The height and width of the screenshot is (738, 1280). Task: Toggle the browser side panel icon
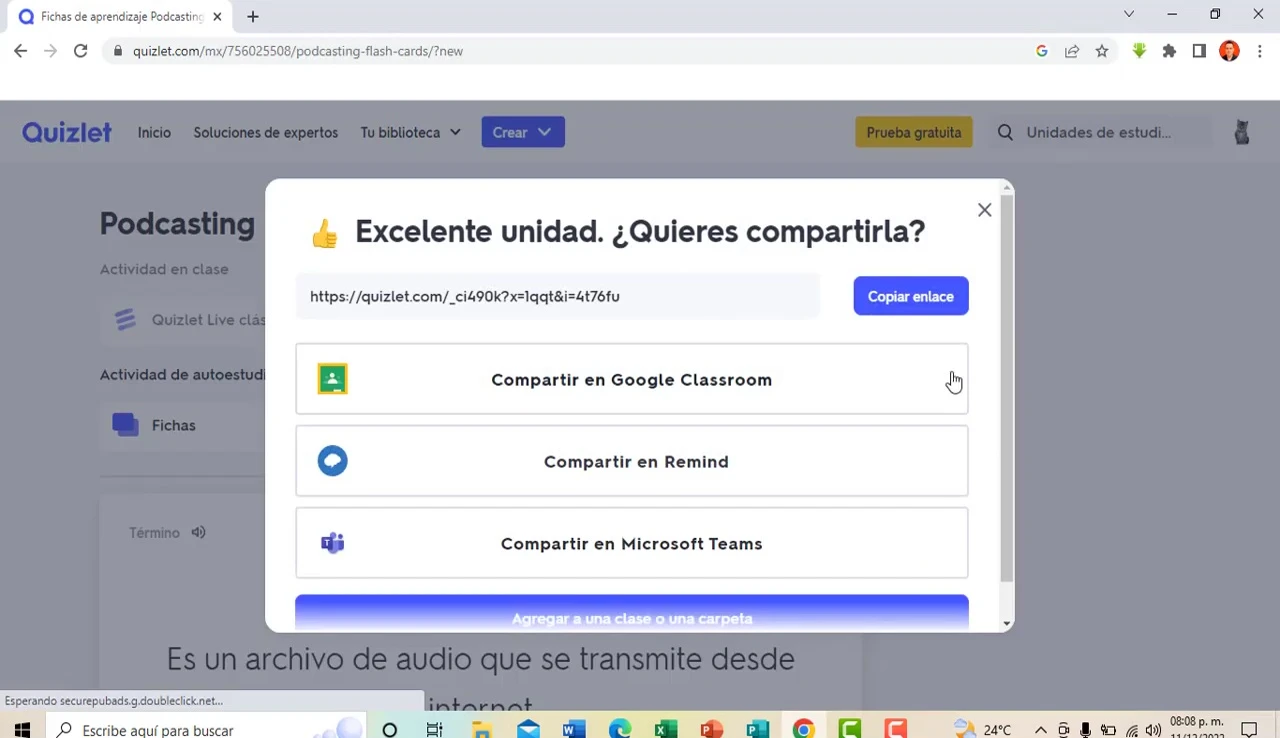[1199, 51]
